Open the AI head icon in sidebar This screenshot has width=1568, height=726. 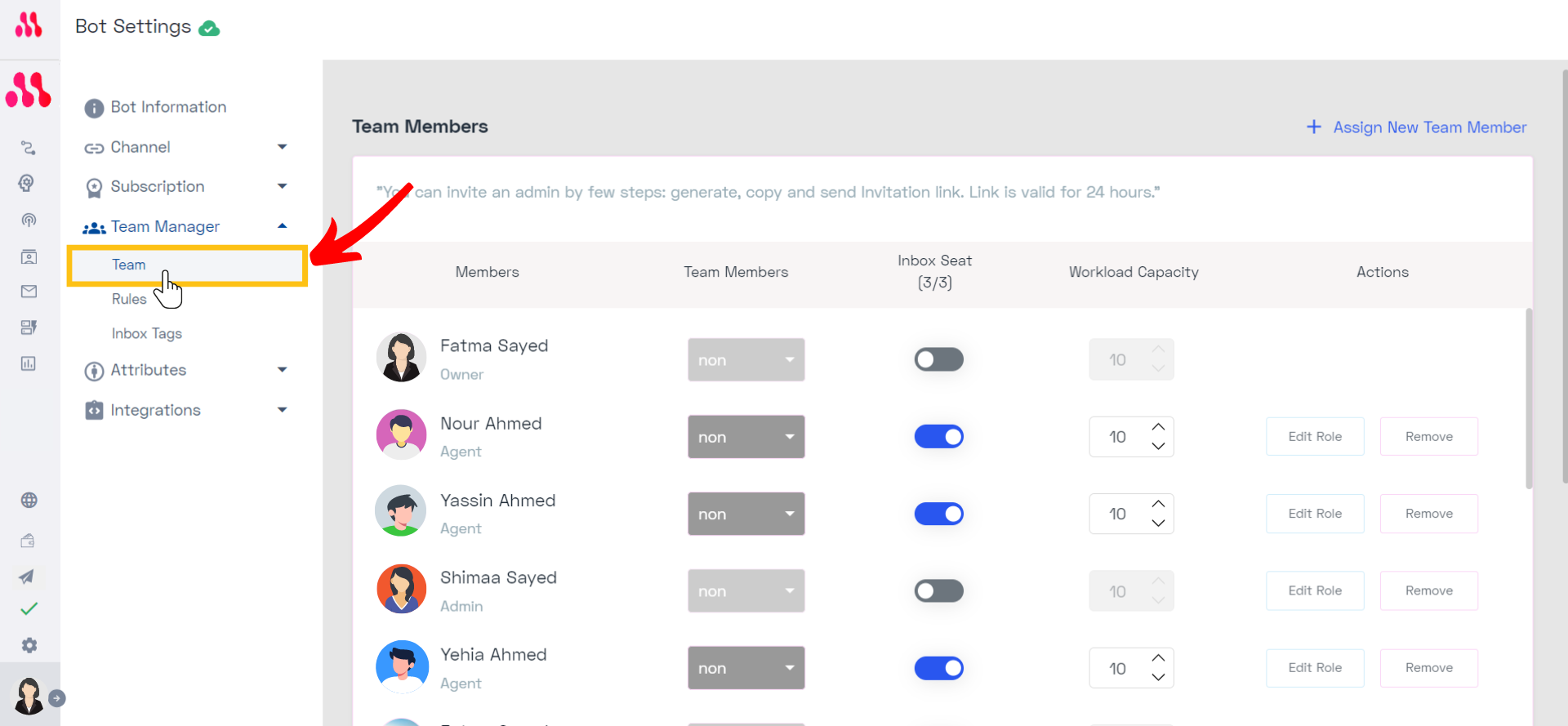pos(27,183)
